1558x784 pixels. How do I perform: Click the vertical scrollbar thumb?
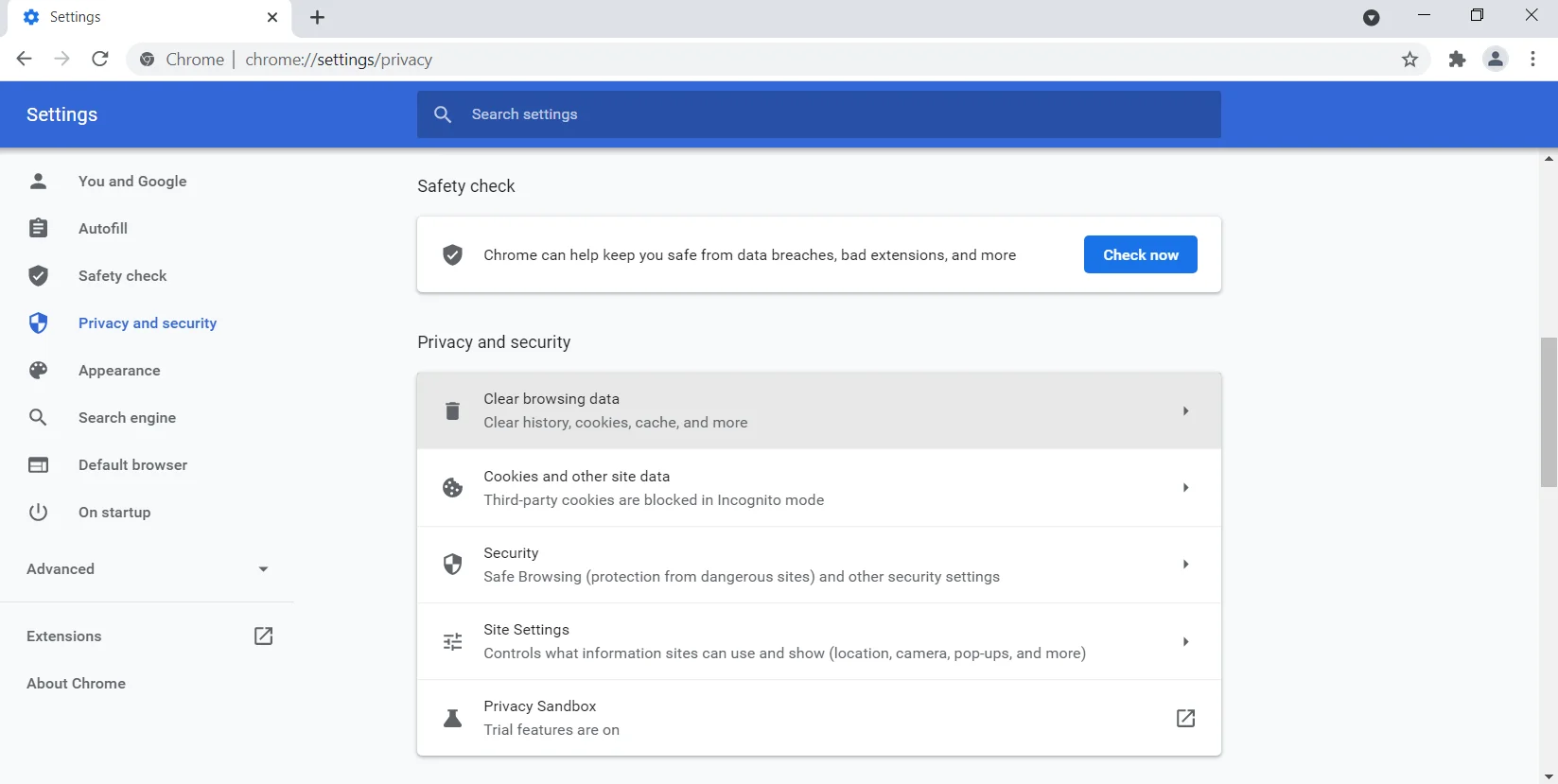coord(1549,412)
